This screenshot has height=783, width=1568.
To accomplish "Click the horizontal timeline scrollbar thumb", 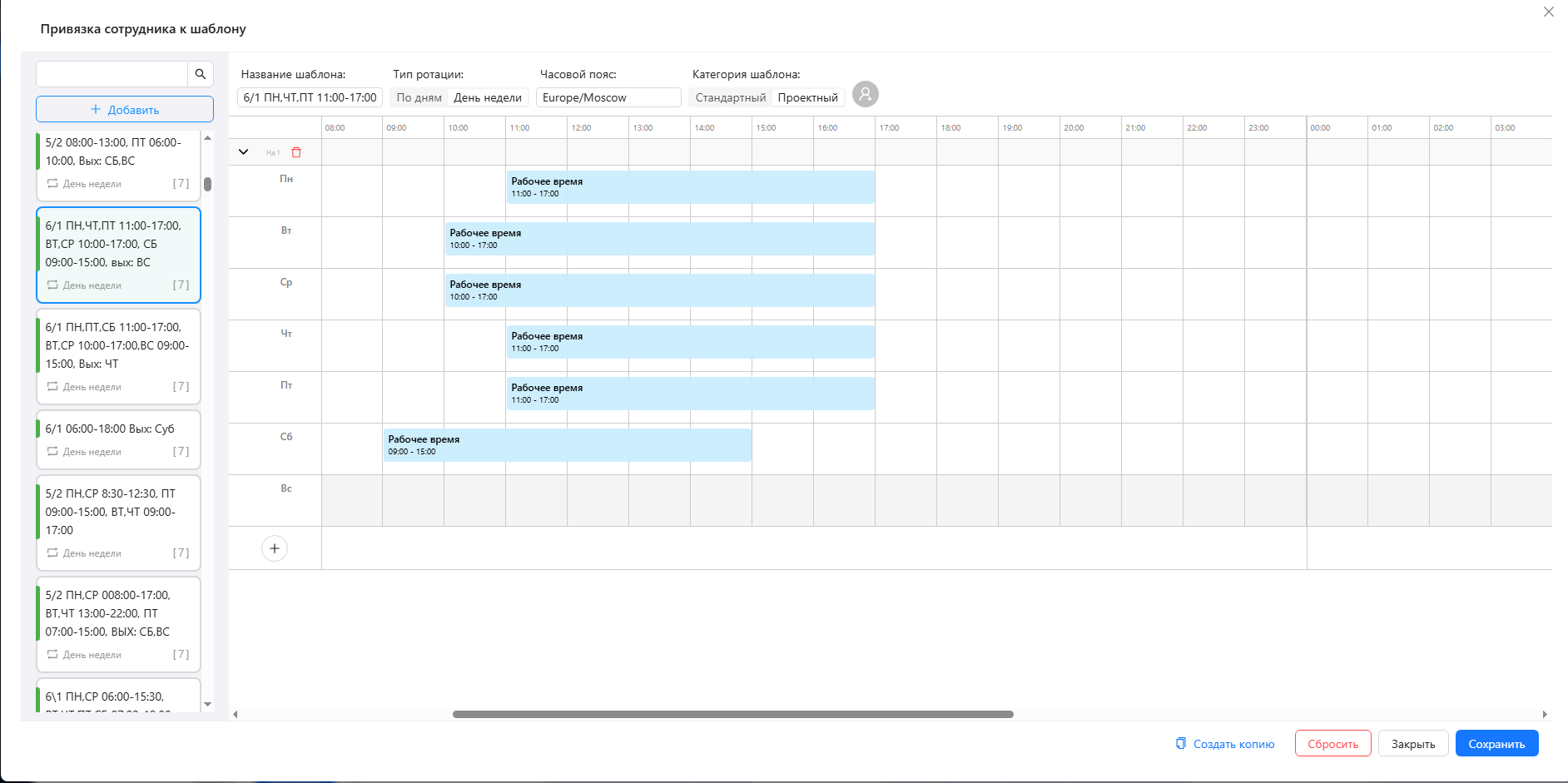I will pyautogui.click(x=732, y=714).
